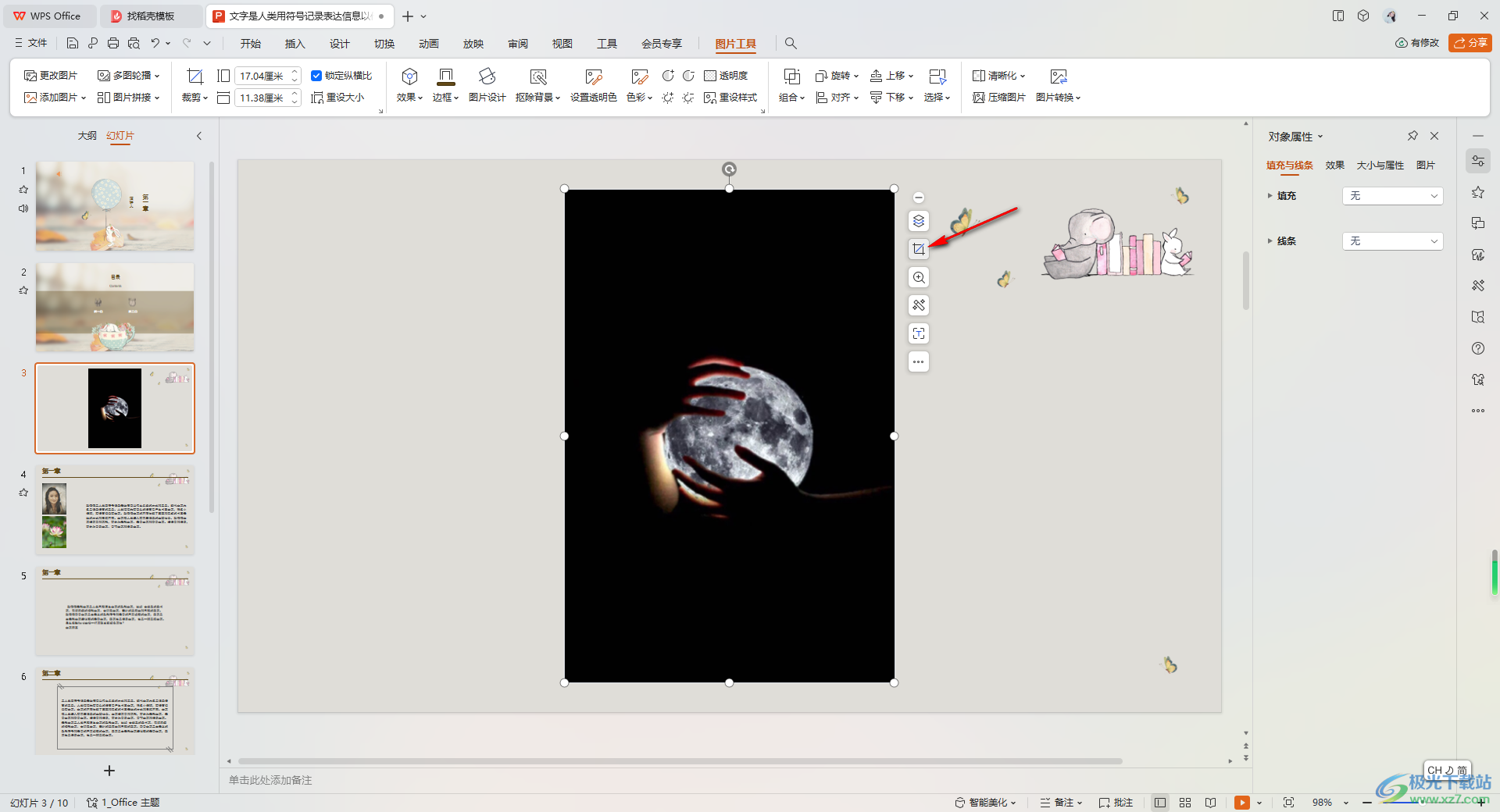Click the search magnifier in the menu bar

(x=791, y=44)
